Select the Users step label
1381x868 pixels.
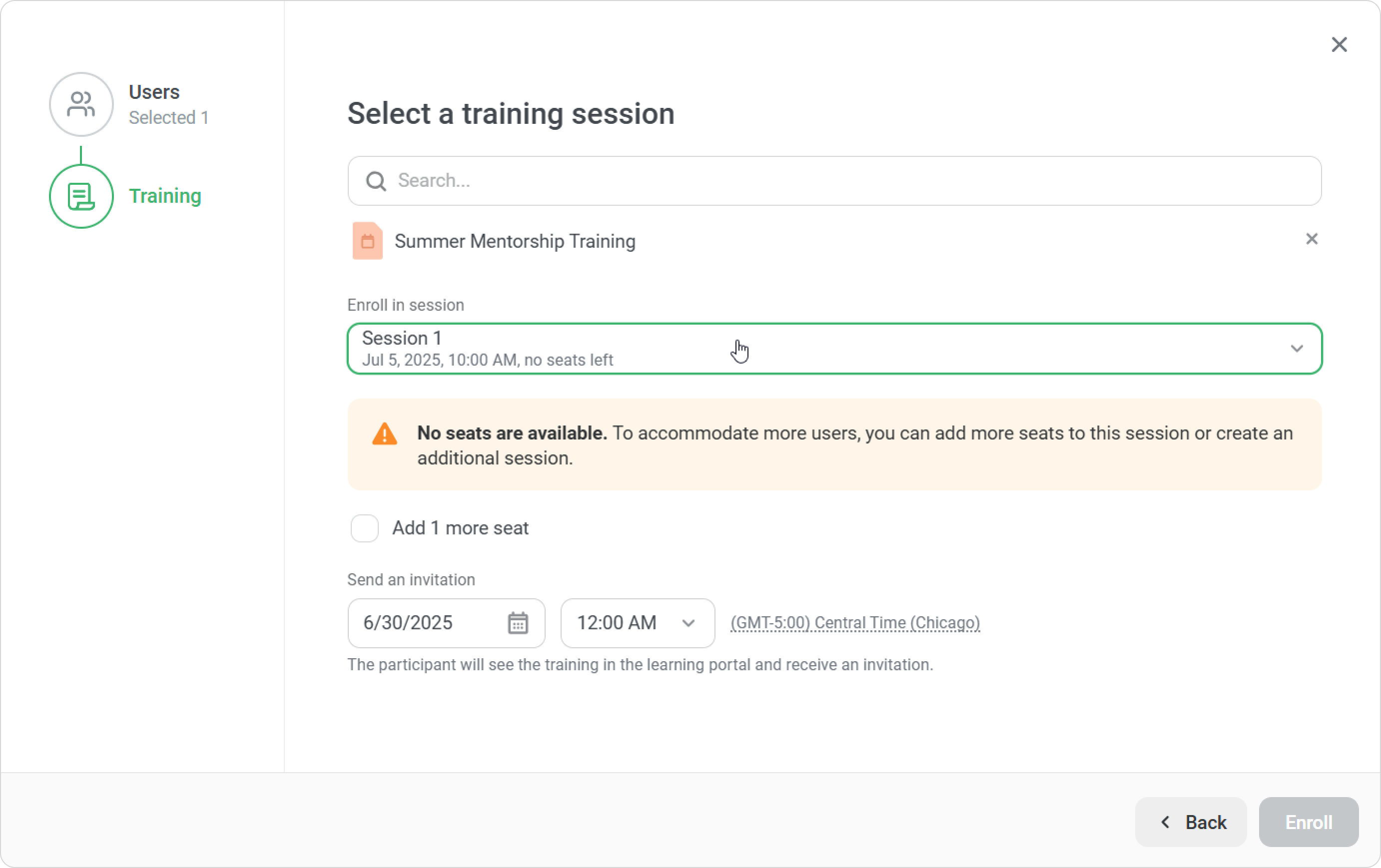tap(154, 91)
